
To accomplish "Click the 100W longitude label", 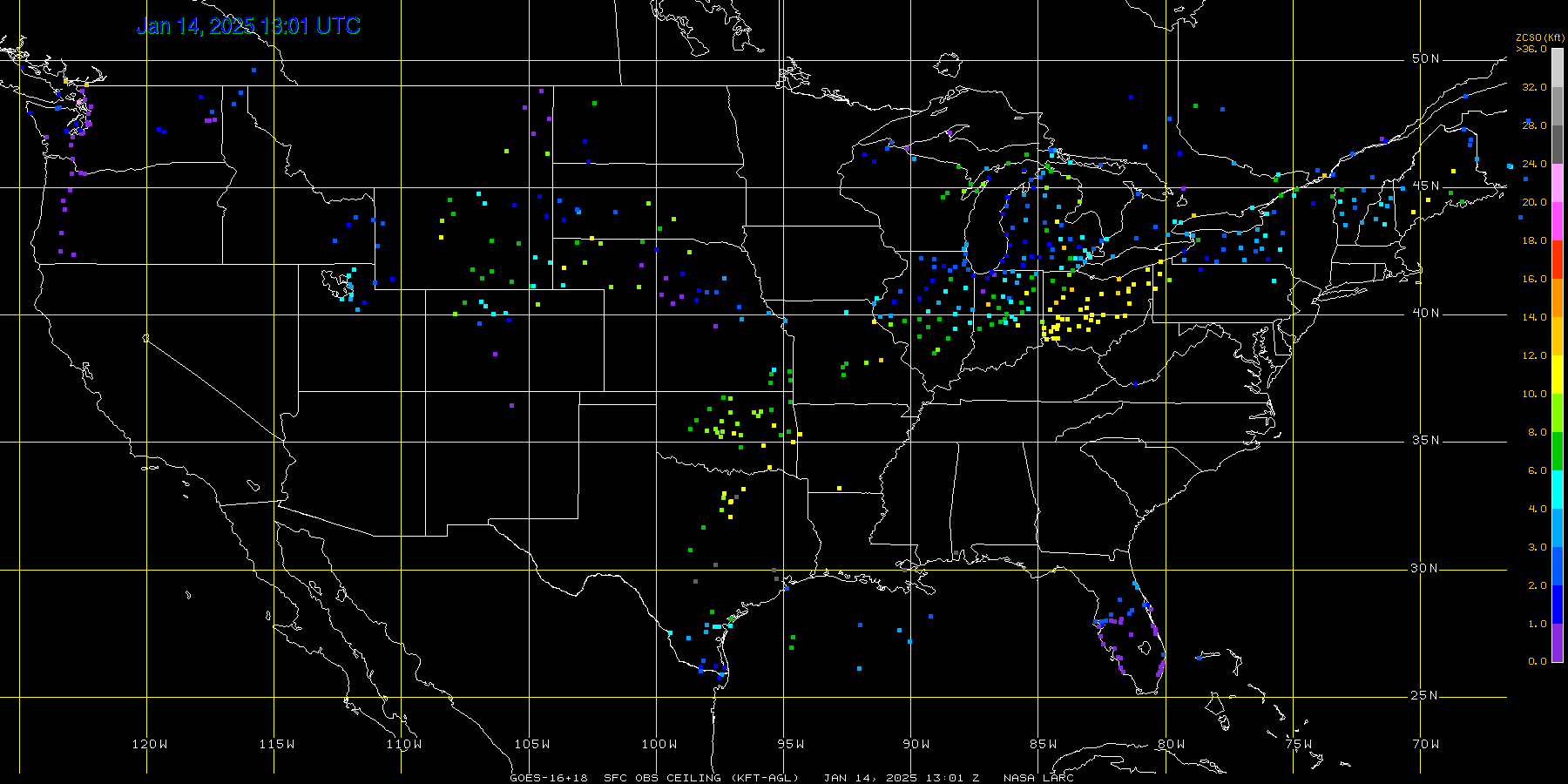I will pos(659,744).
